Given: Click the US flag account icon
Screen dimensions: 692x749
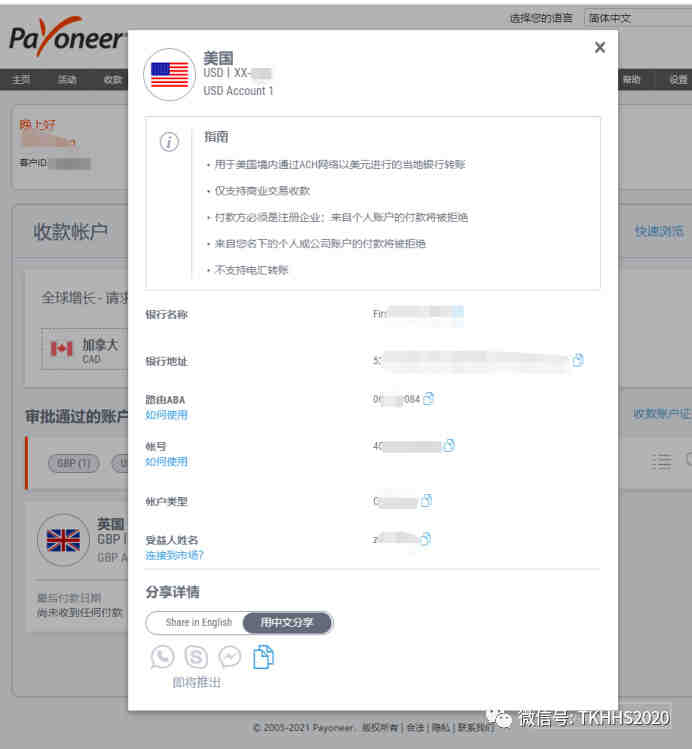Looking at the screenshot, I should [x=170, y=75].
